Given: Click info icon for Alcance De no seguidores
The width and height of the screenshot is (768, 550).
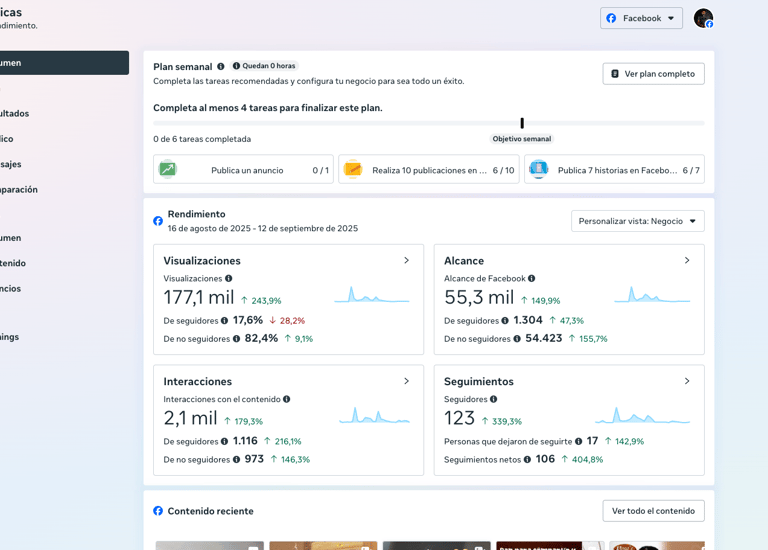Looking at the screenshot, I should point(517,339).
